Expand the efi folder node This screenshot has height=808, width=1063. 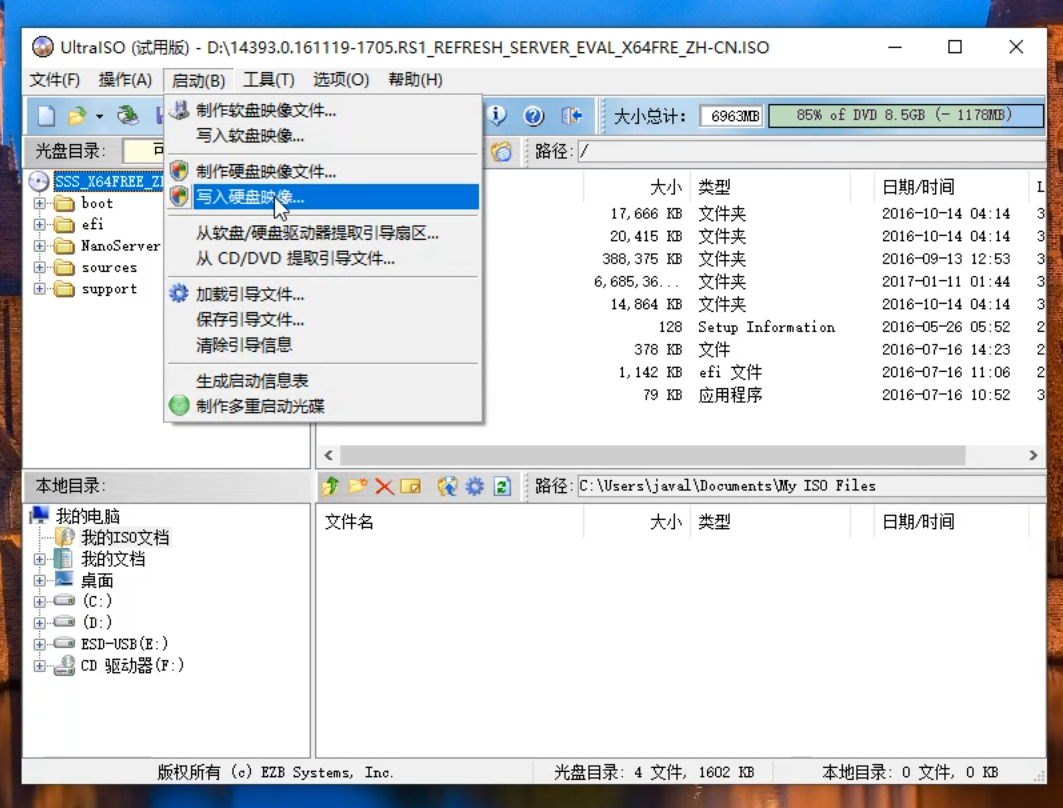(39, 224)
